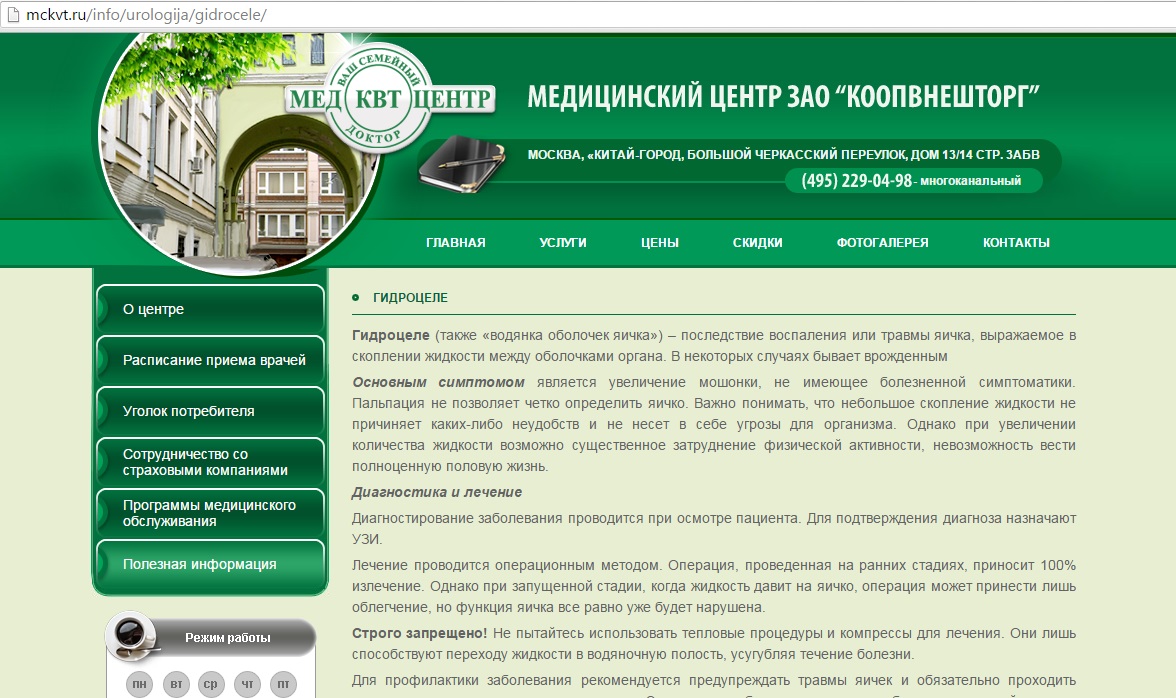
Task: Open the ФОТОГАЛЕРЕЯ menu item
Action: [883, 243]
